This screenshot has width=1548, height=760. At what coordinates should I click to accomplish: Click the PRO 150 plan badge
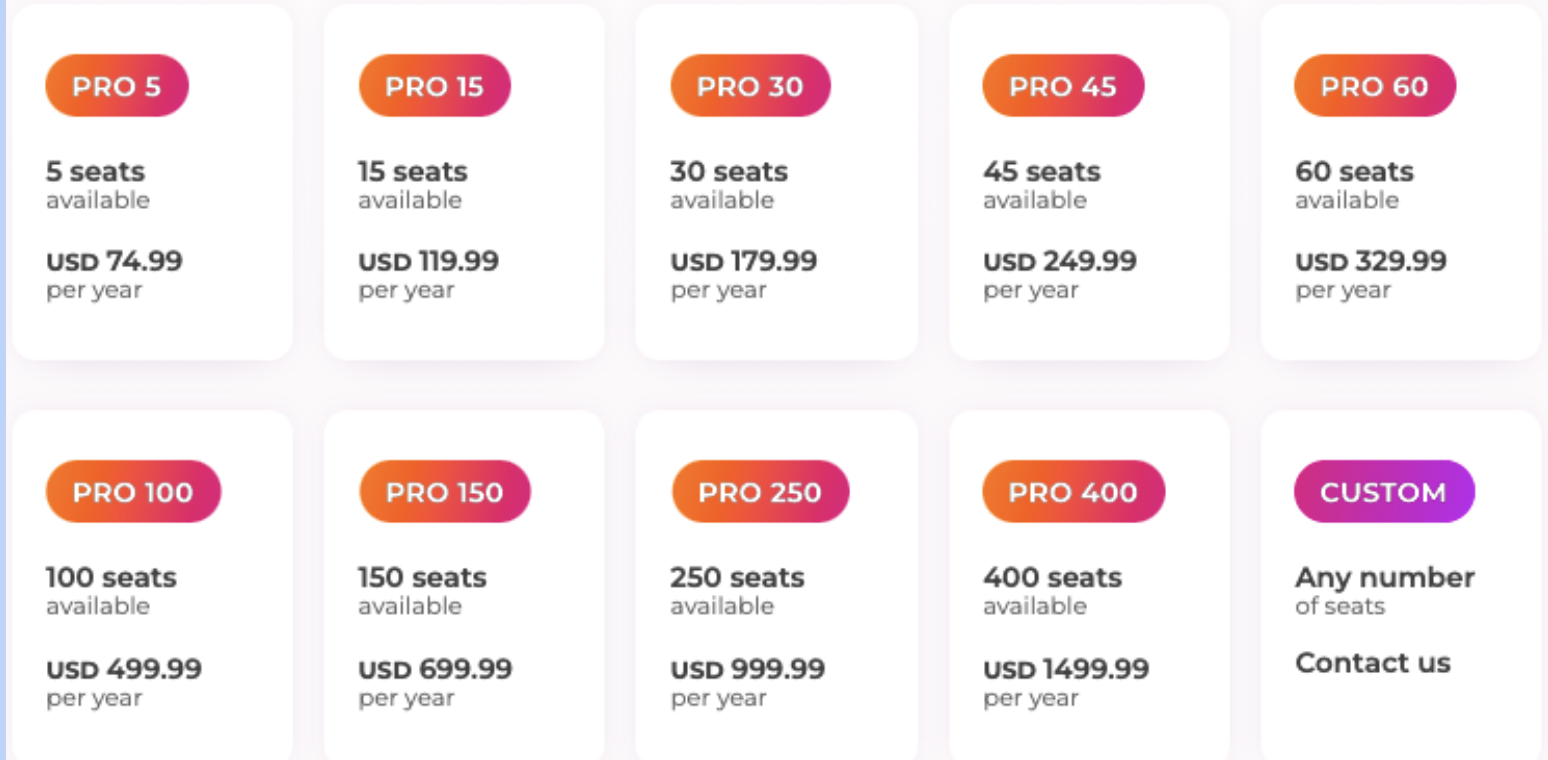tap(444, 492)
